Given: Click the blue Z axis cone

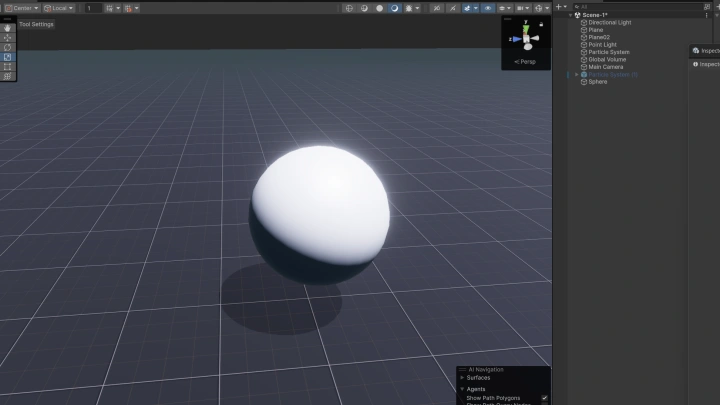Looking at the screenshot, I should click(517, 39).
